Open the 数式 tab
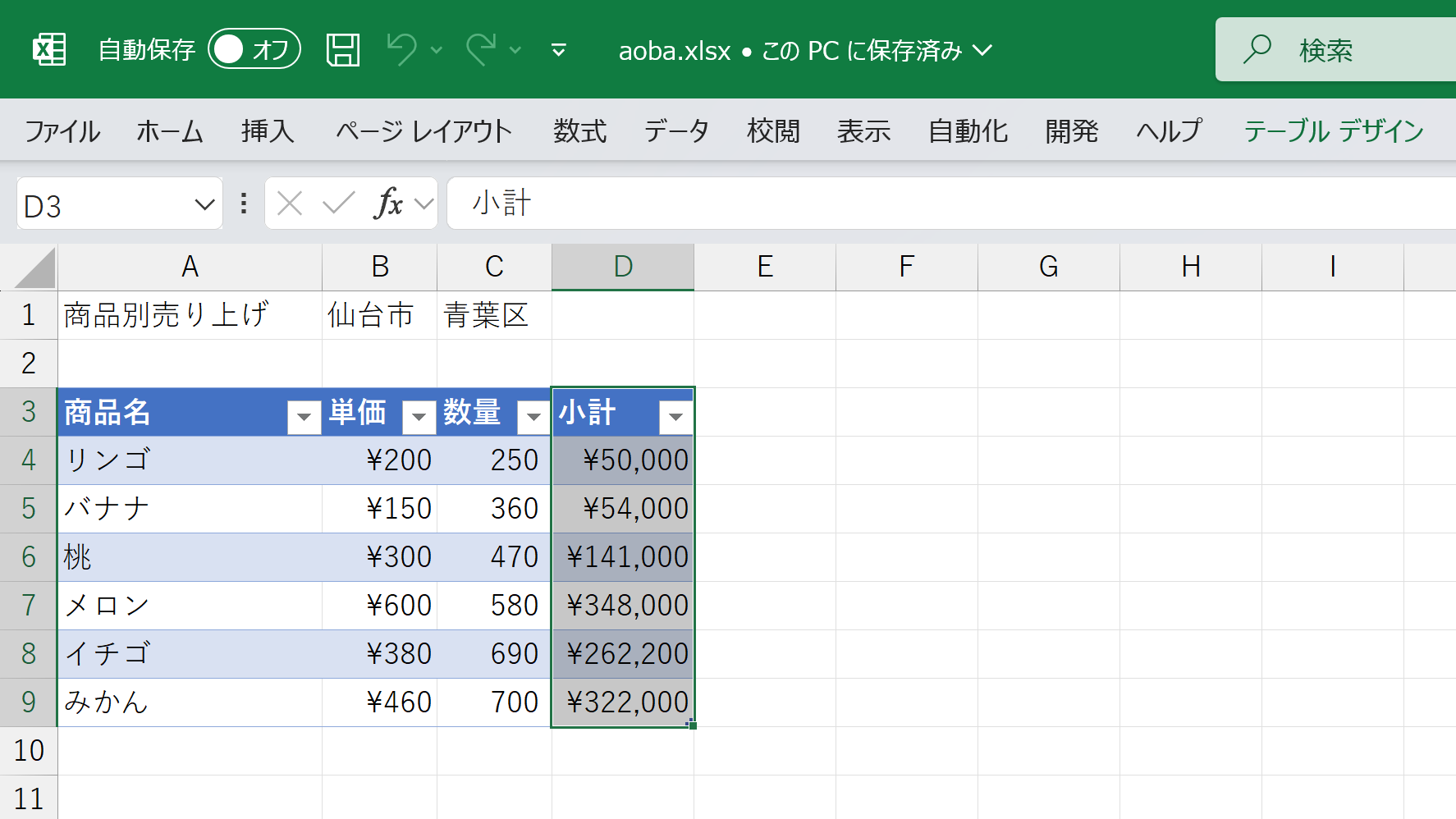This screenshot has width=1456, height=819. pos(579,130)
